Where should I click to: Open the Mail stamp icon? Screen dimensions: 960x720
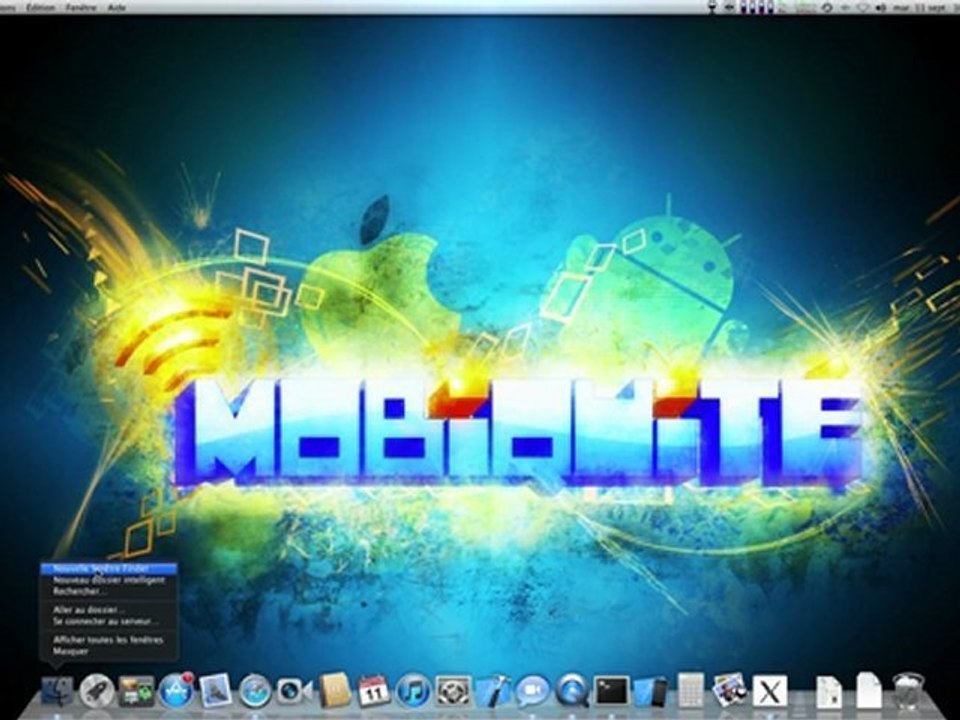(x=216, y=691)
